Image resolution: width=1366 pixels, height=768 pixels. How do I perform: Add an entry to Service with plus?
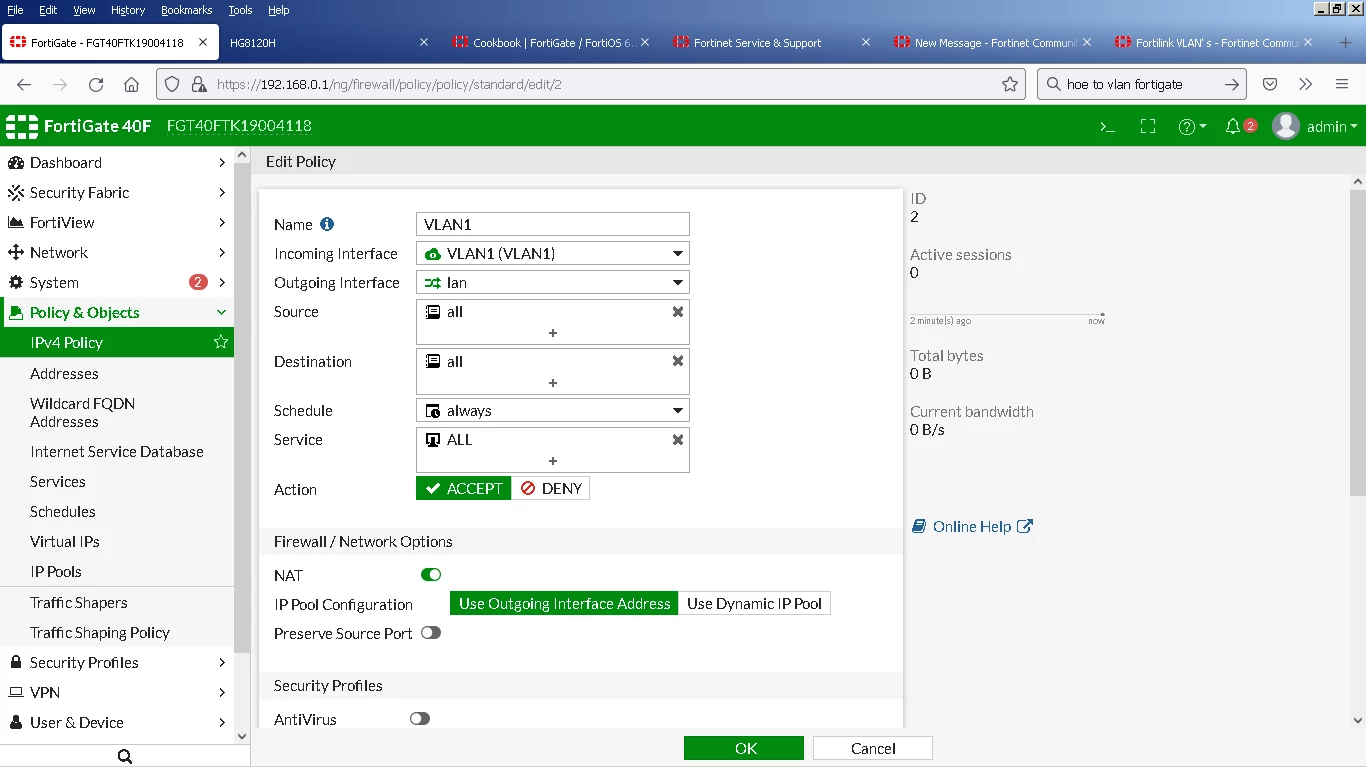point(552,461)
